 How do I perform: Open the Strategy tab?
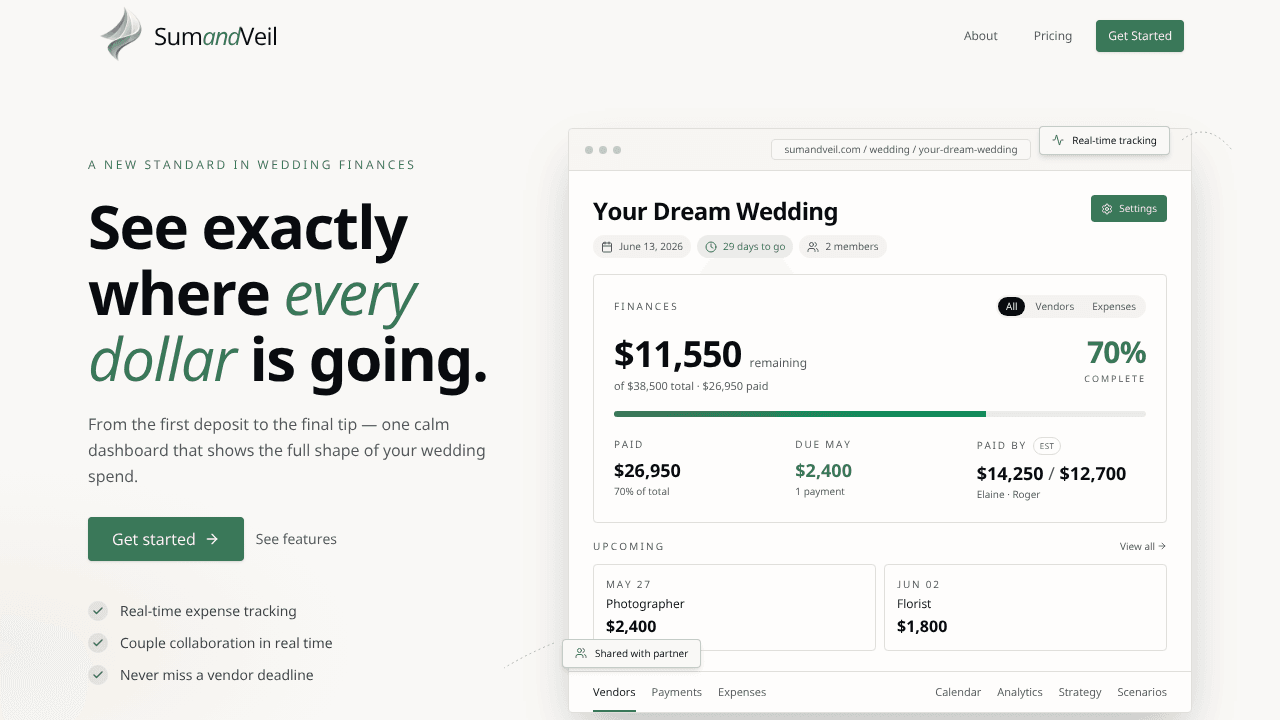pyautogui.click(x=1080, y=692)
